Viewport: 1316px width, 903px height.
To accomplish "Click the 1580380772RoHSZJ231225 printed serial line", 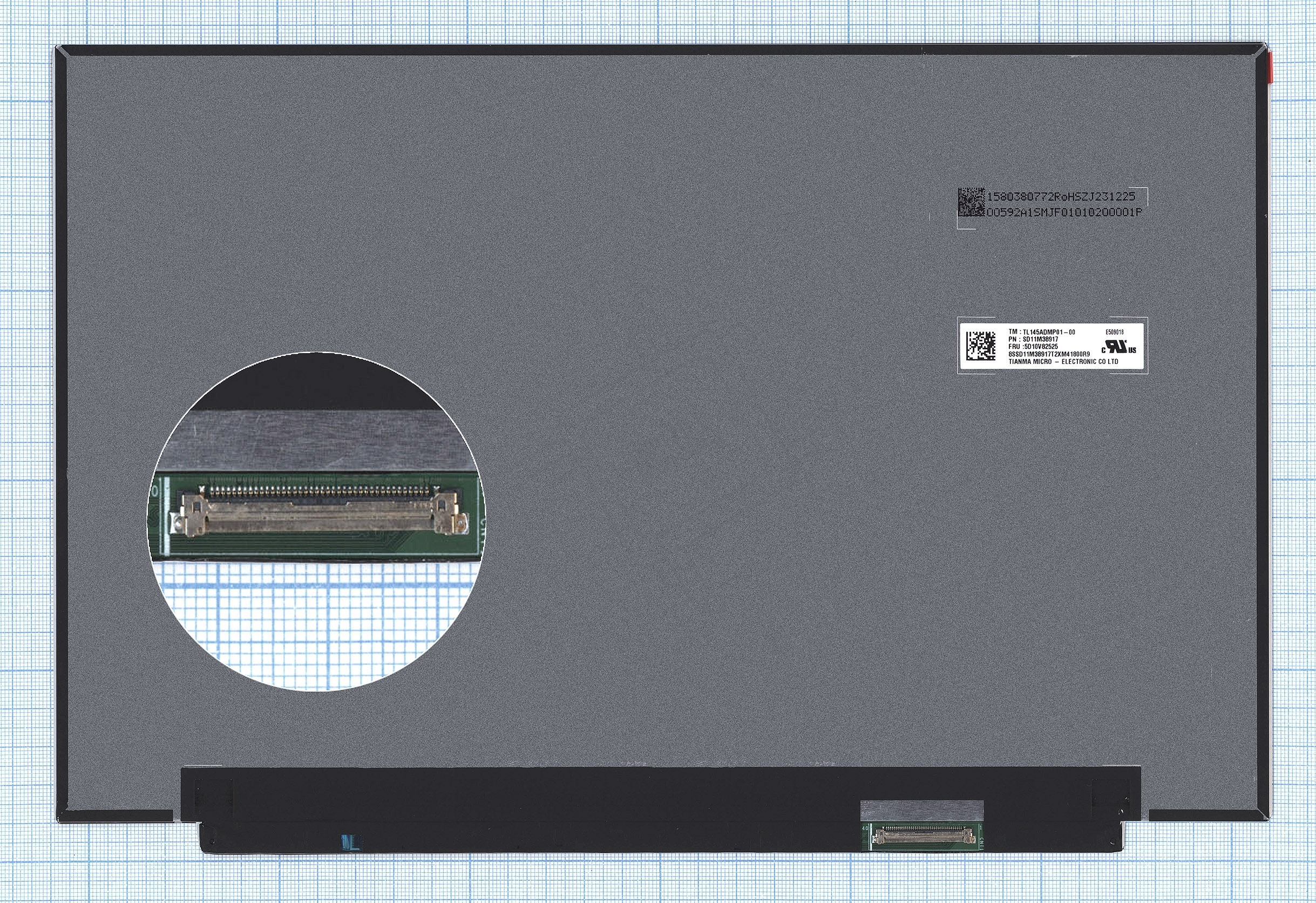I will [x=1061, y=196].
